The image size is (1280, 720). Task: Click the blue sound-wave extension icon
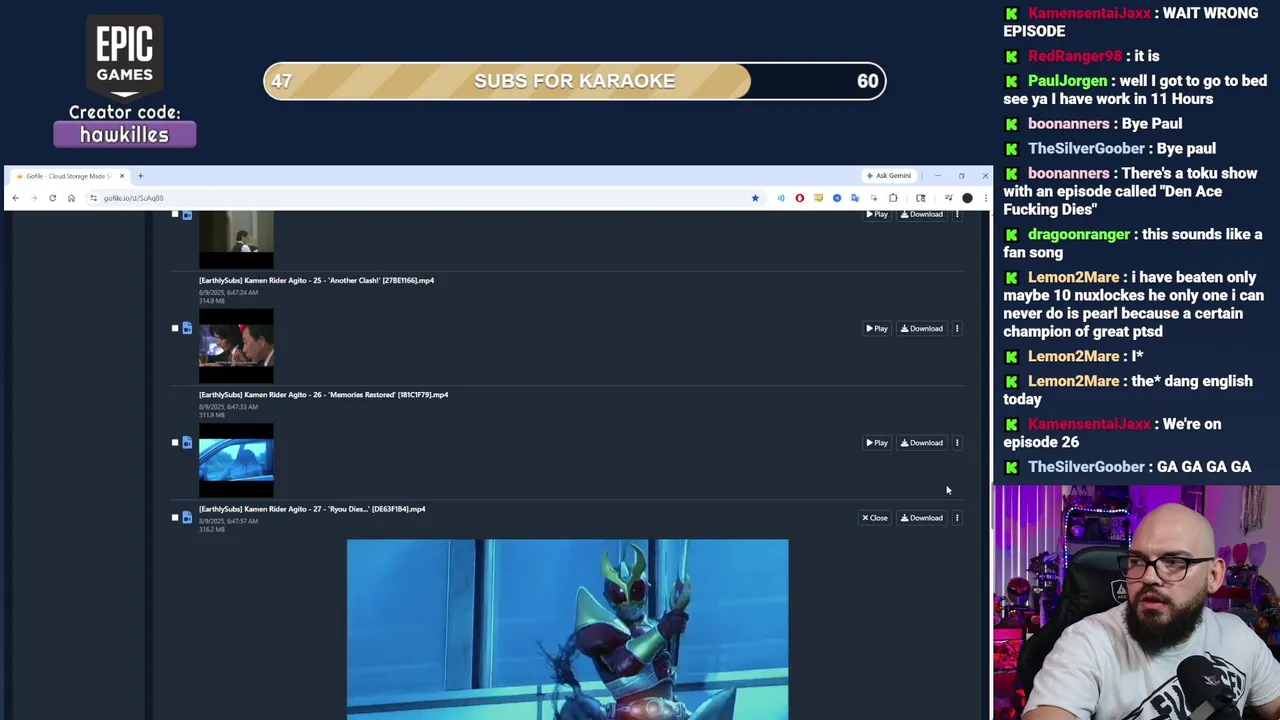(x=781, y=198)
